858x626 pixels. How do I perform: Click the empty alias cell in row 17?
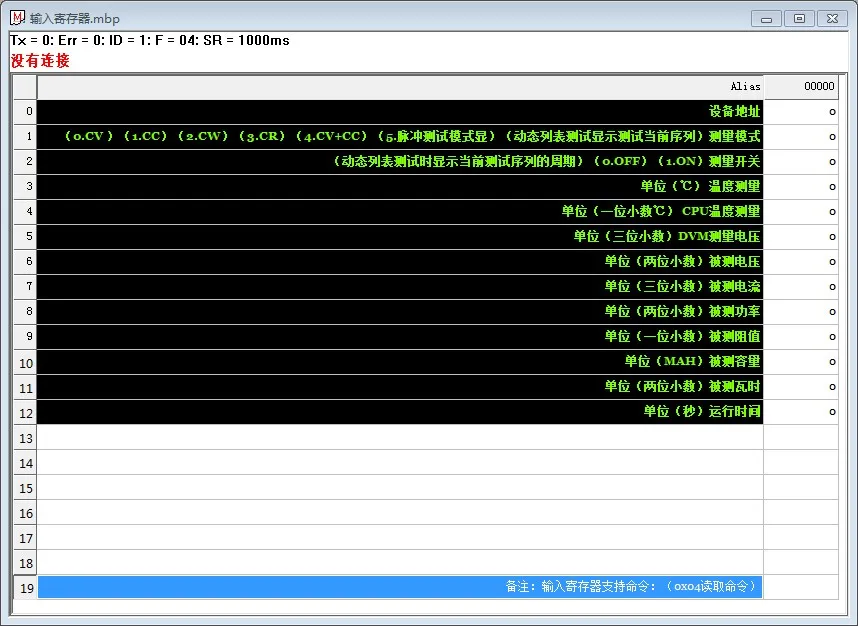coord(400,537)
